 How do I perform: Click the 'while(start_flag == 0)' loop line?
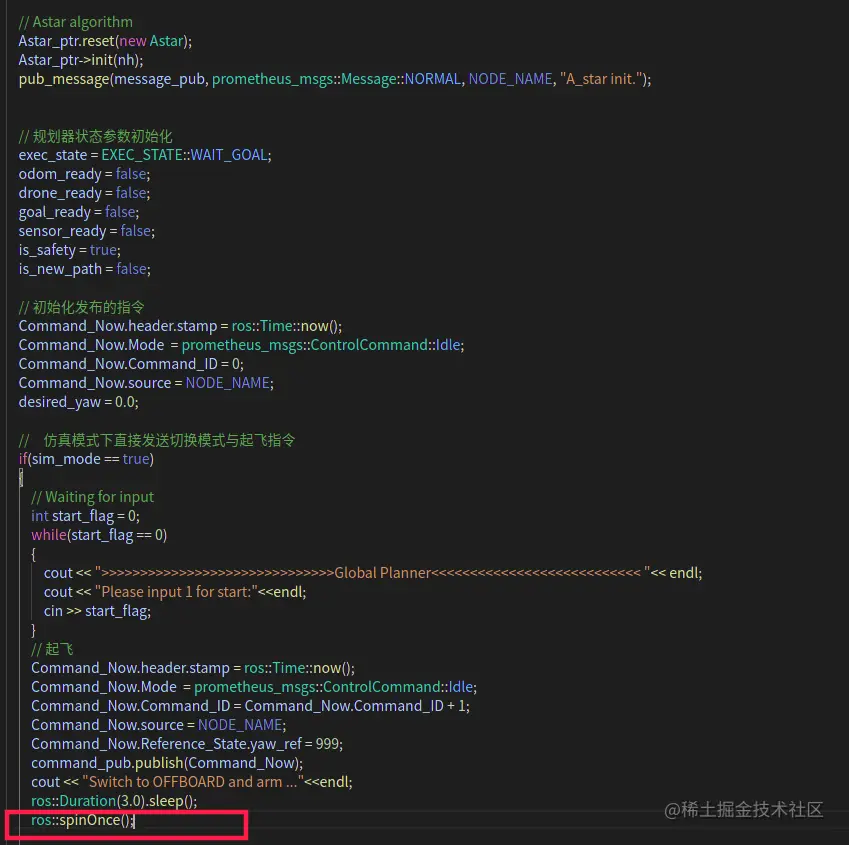[99, 535]
